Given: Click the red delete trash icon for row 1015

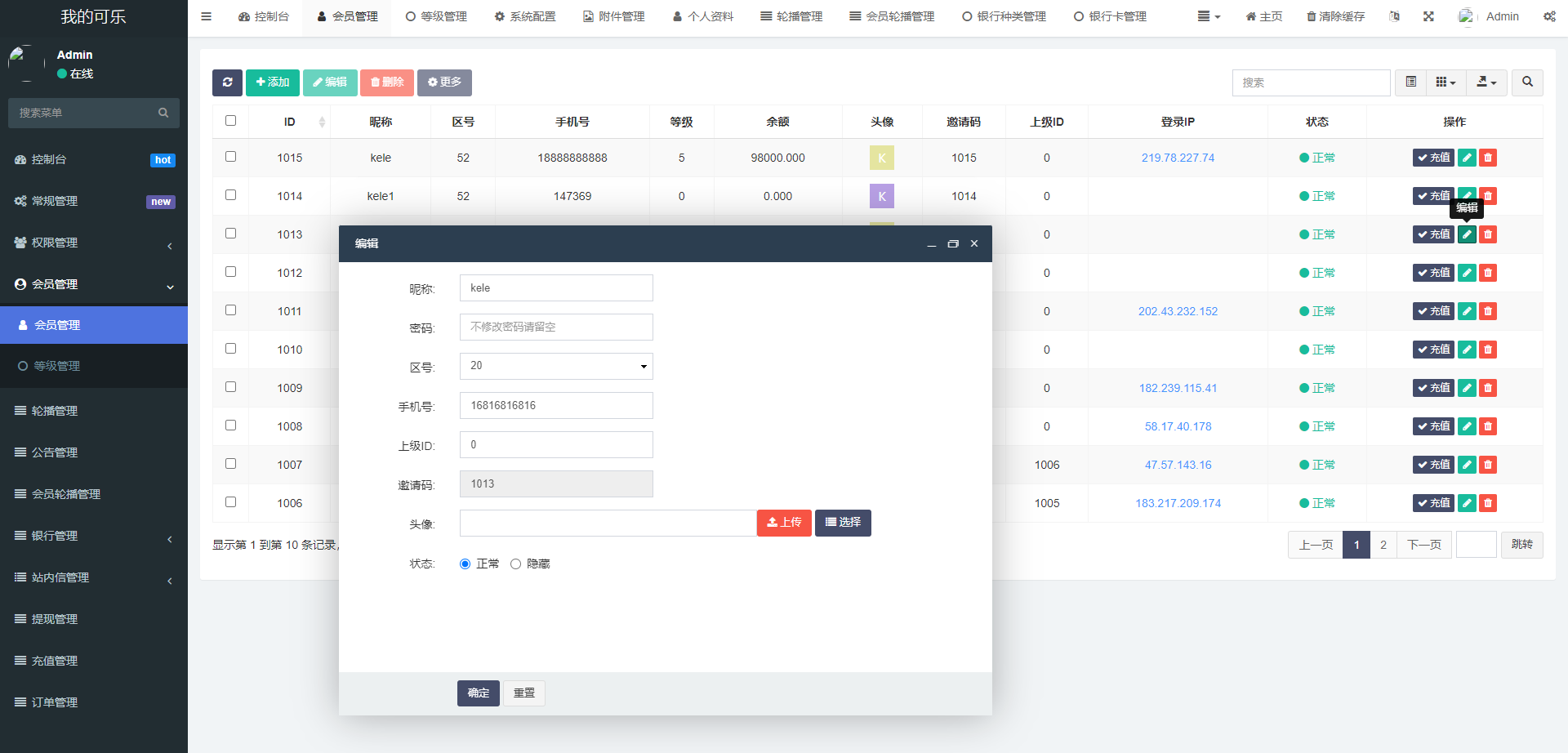Looking at the screenshot, I should click(x=1488, y=158).
